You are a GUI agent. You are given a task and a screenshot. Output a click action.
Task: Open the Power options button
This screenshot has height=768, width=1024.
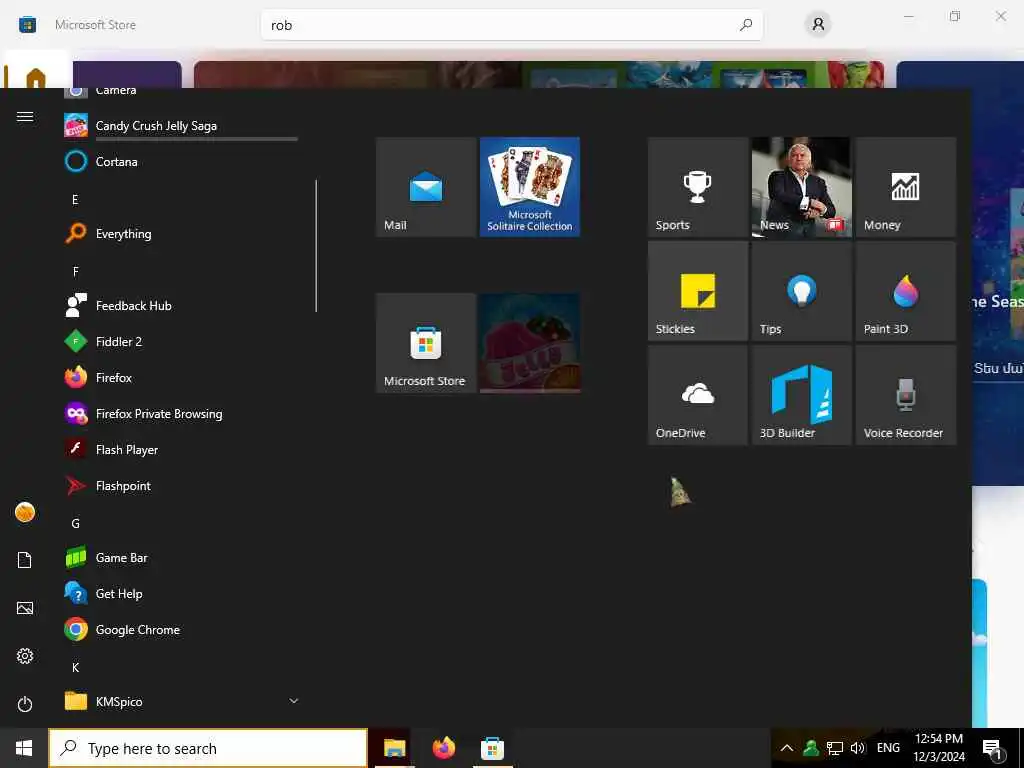pyautogui.click(x=25, y=704)
